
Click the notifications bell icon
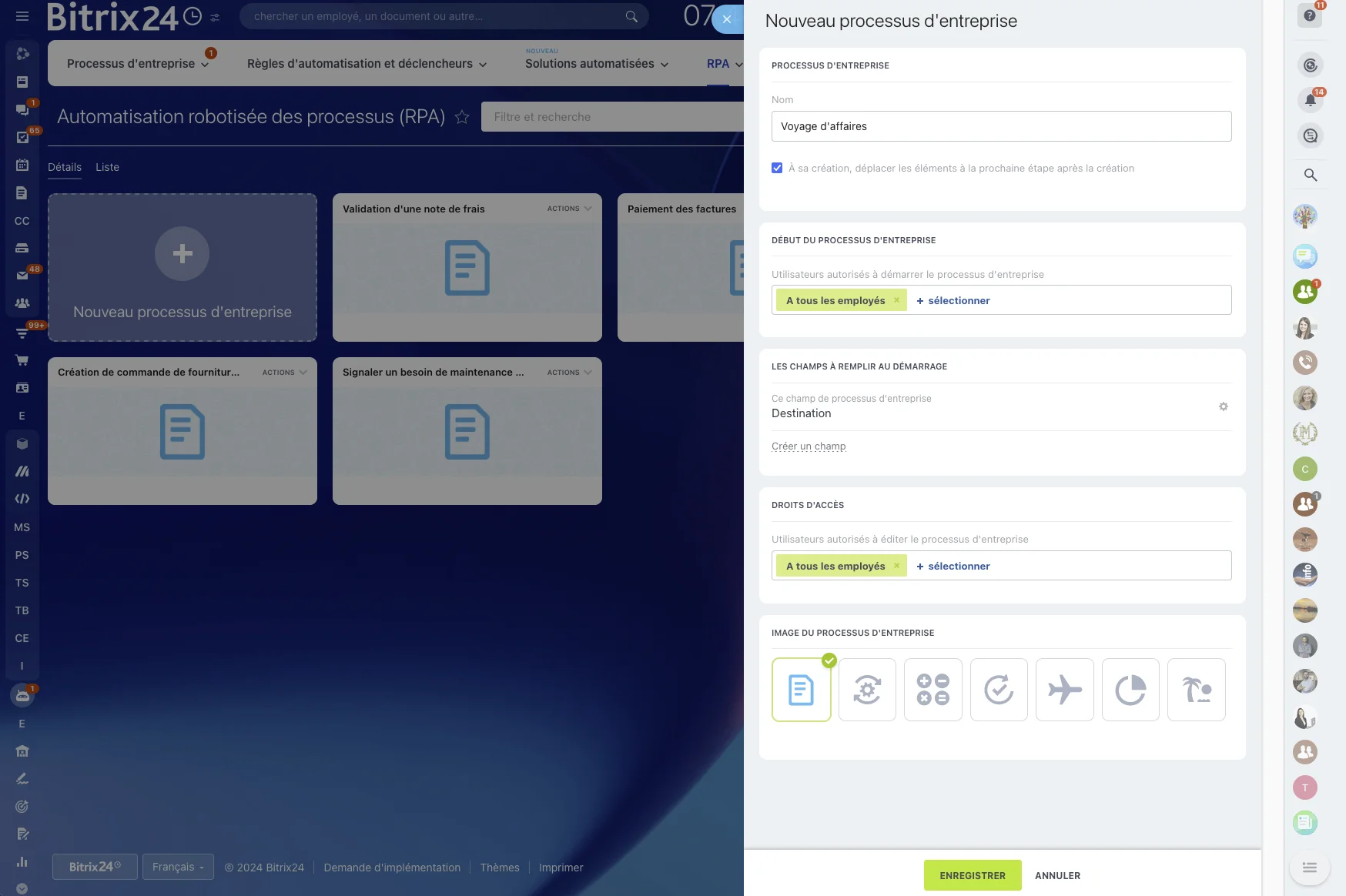1310,99
